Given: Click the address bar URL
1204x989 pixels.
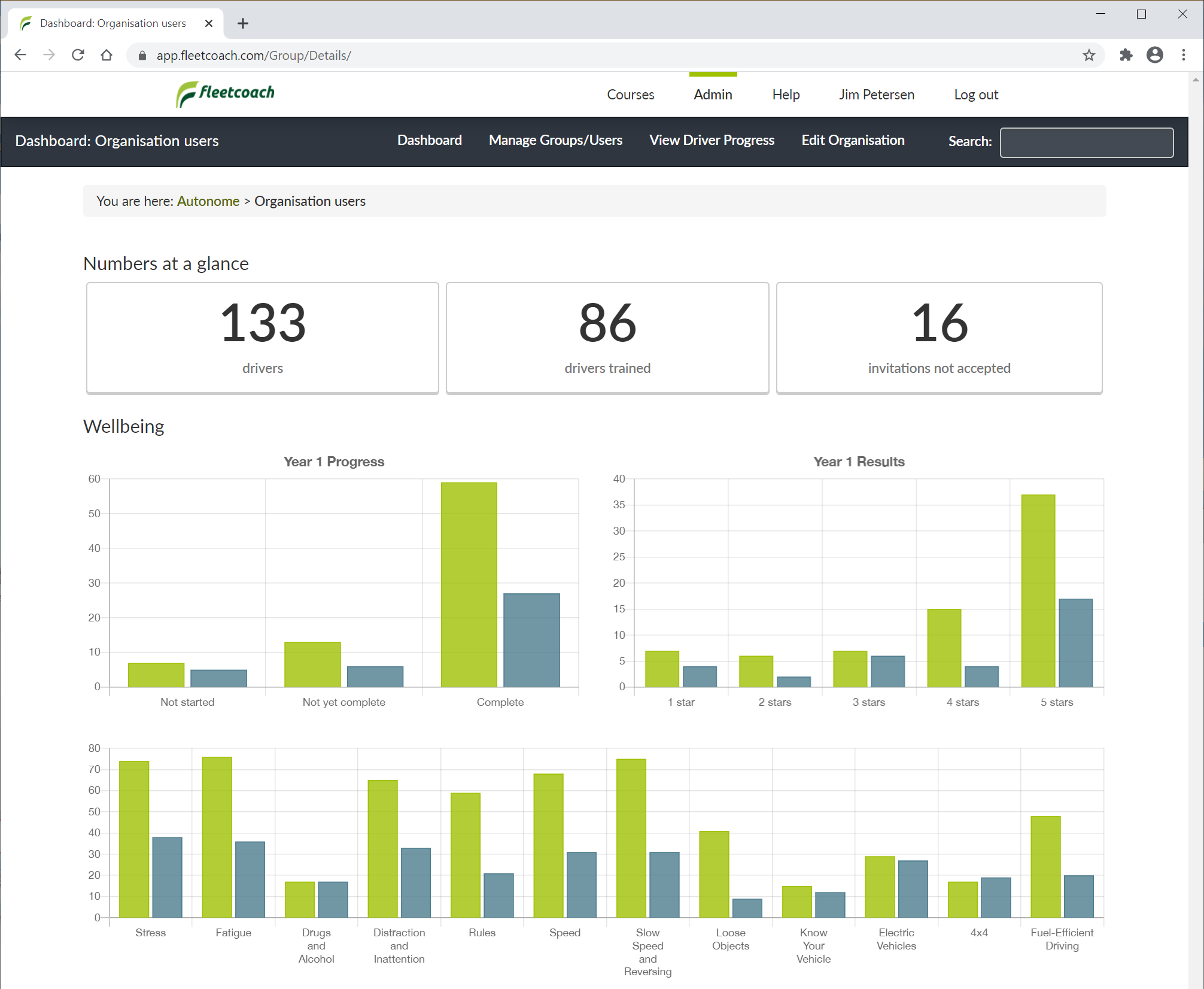Looking at the screenshot, I should [x=254, y=56].
